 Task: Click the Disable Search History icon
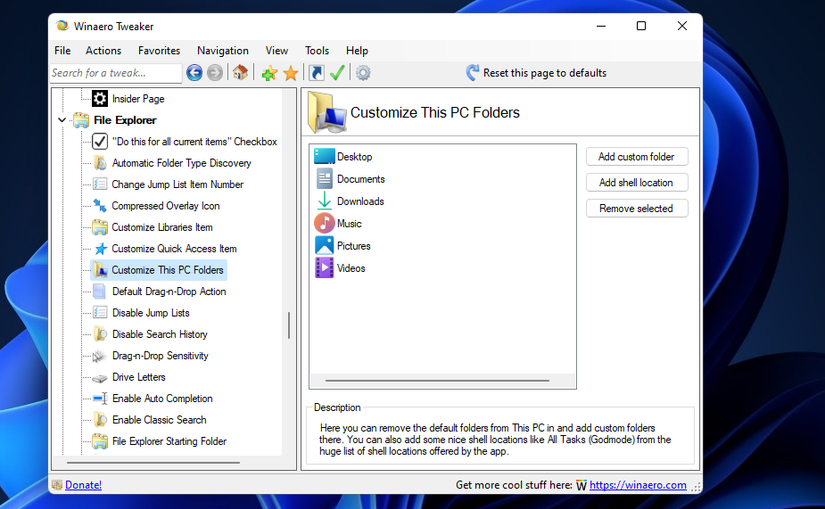pos(100,334)
